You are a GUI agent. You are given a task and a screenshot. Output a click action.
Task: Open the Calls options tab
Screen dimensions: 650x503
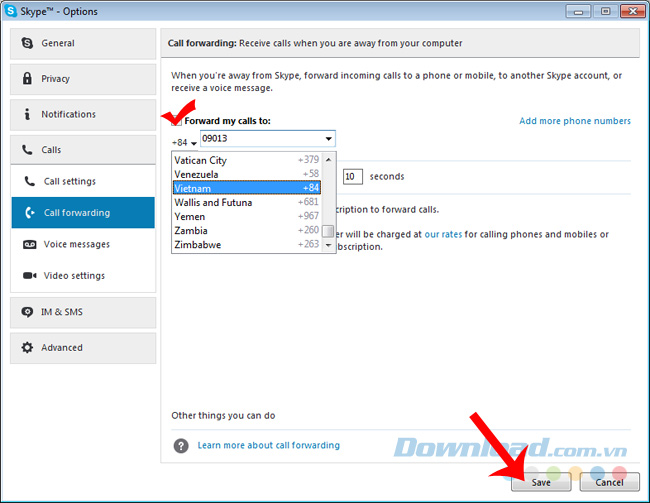tap(83, 150)
